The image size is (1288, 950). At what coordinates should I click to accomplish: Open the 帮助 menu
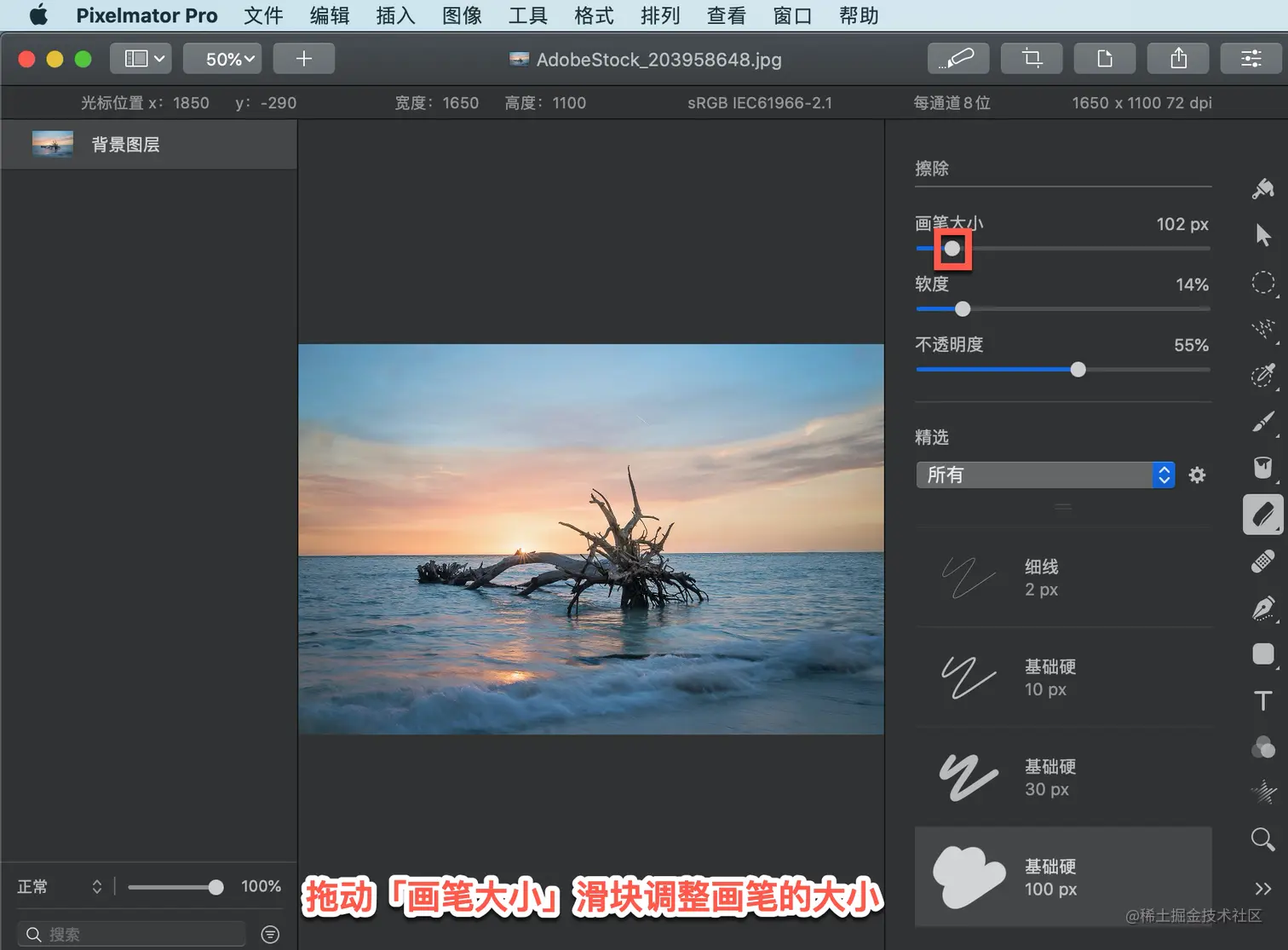click(859, 15)
